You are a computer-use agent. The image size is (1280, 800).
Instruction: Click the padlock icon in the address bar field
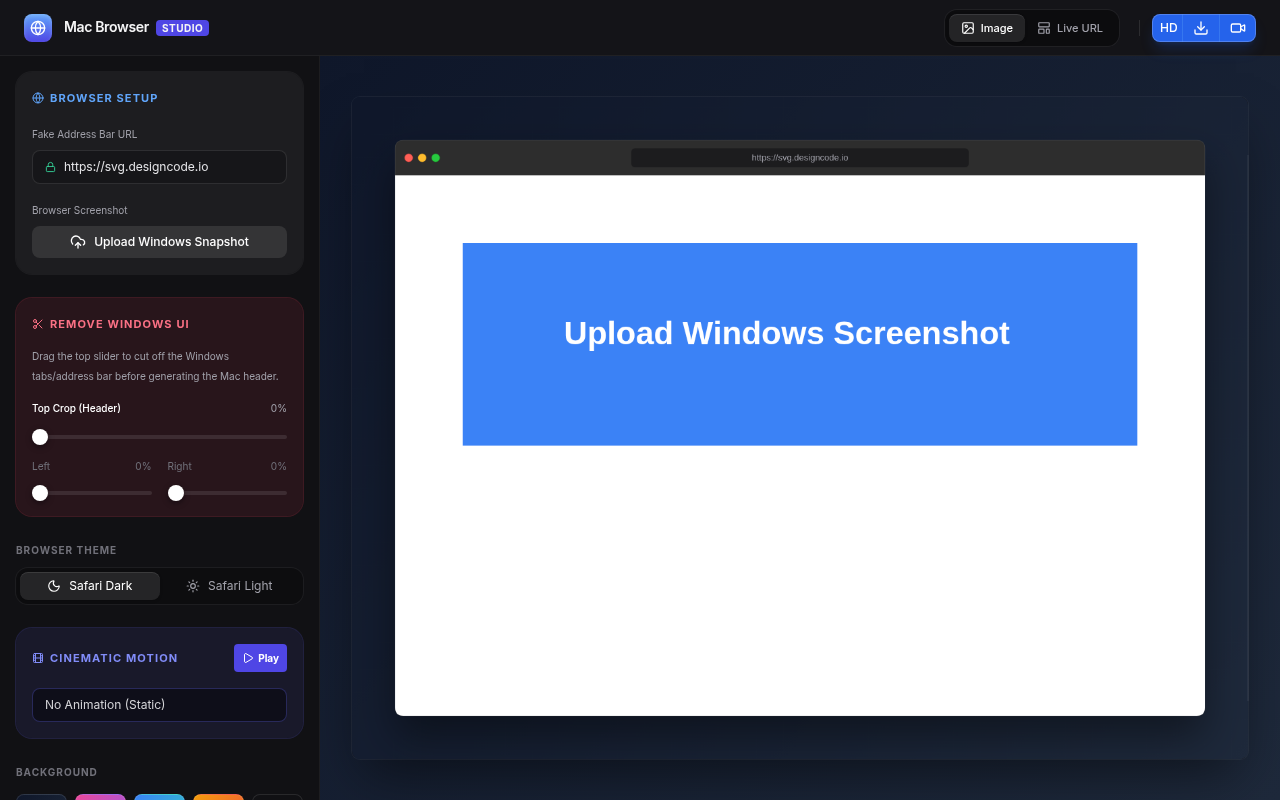pyautogui.click(x=50, y=167)
